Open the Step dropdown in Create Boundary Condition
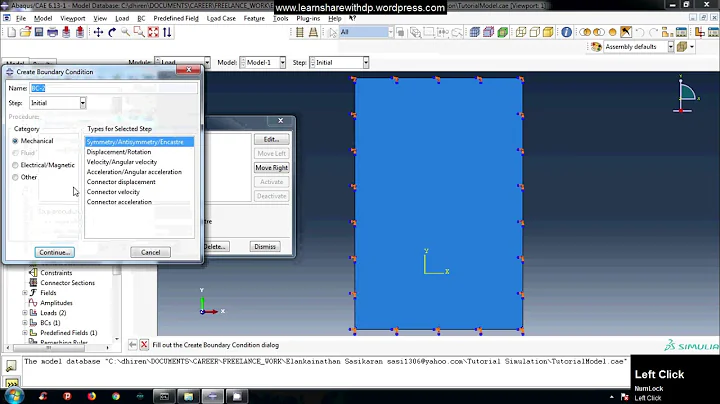720x404 pixels. (83, 103)
